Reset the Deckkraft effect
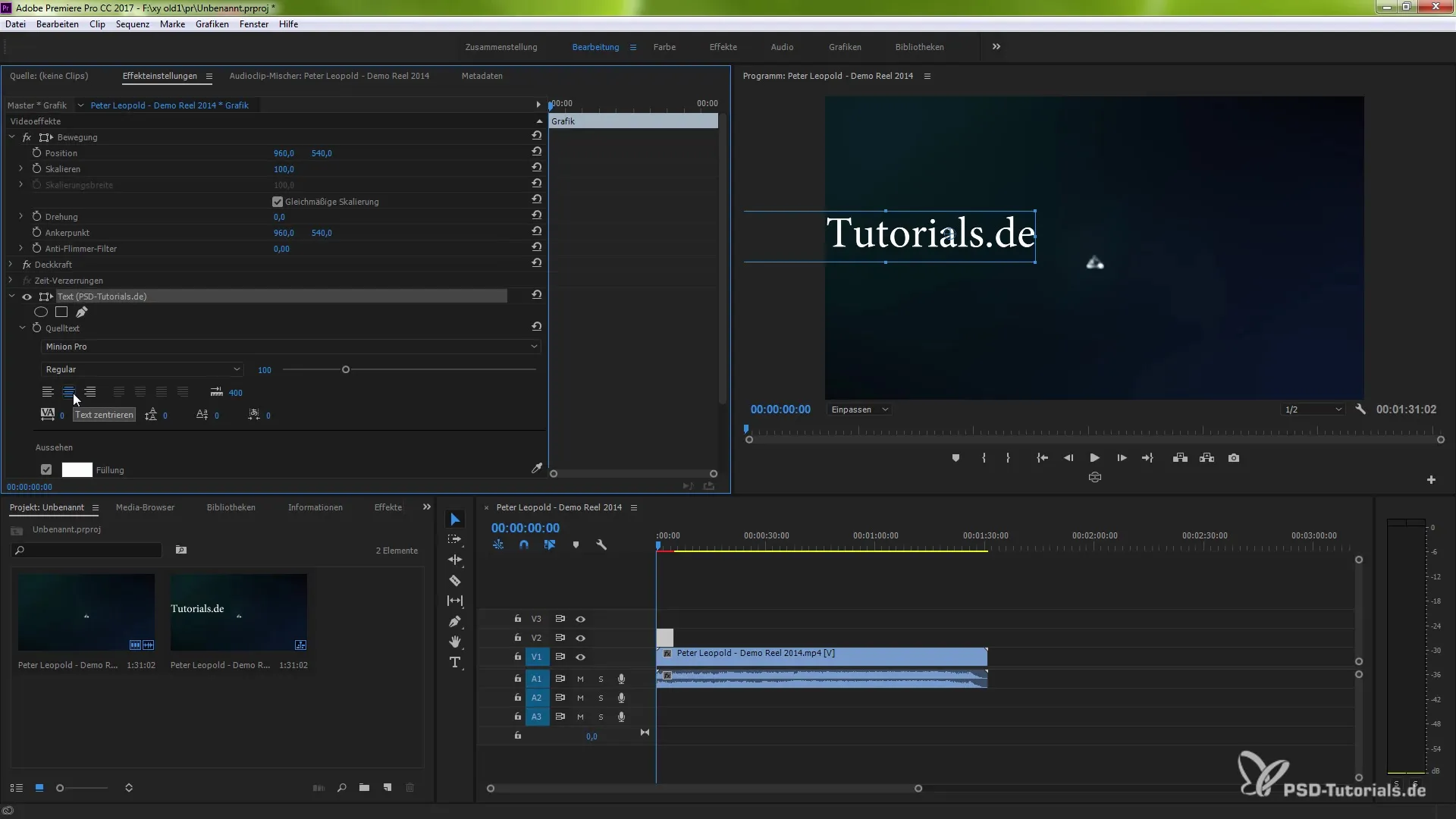1456x819 pixels. click(x=536, y=263)
